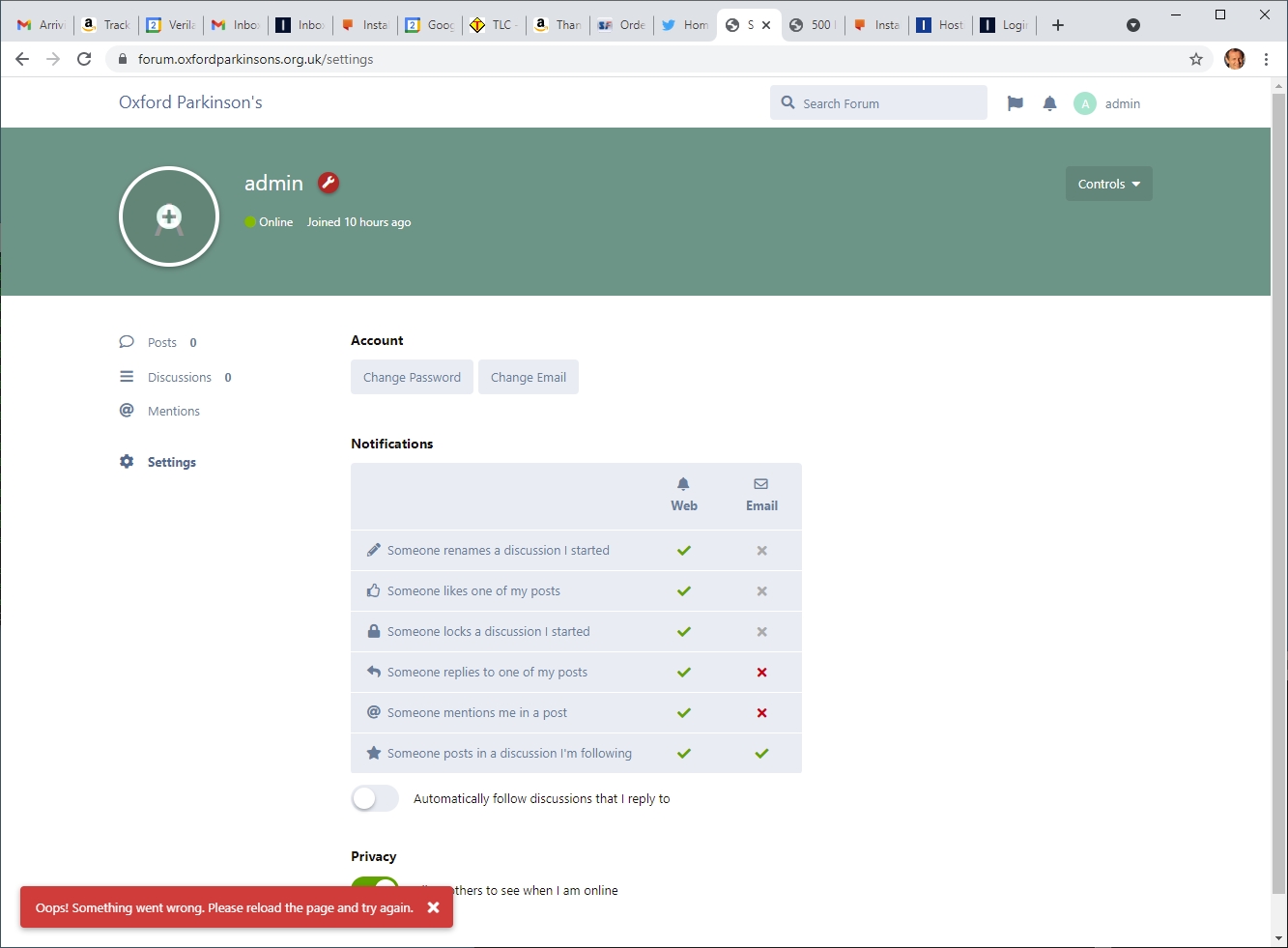Viewport: 1288px width, 948px height.
Task: Disable web notification for someone likes my posts
Action: [684, 591]
